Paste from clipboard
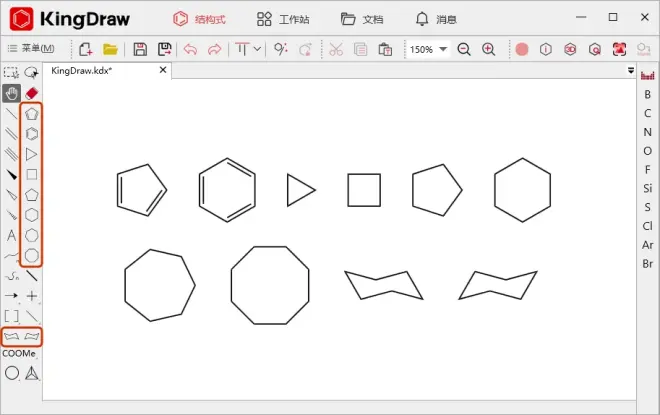The image size is (660, 415). tap(385, 49)
